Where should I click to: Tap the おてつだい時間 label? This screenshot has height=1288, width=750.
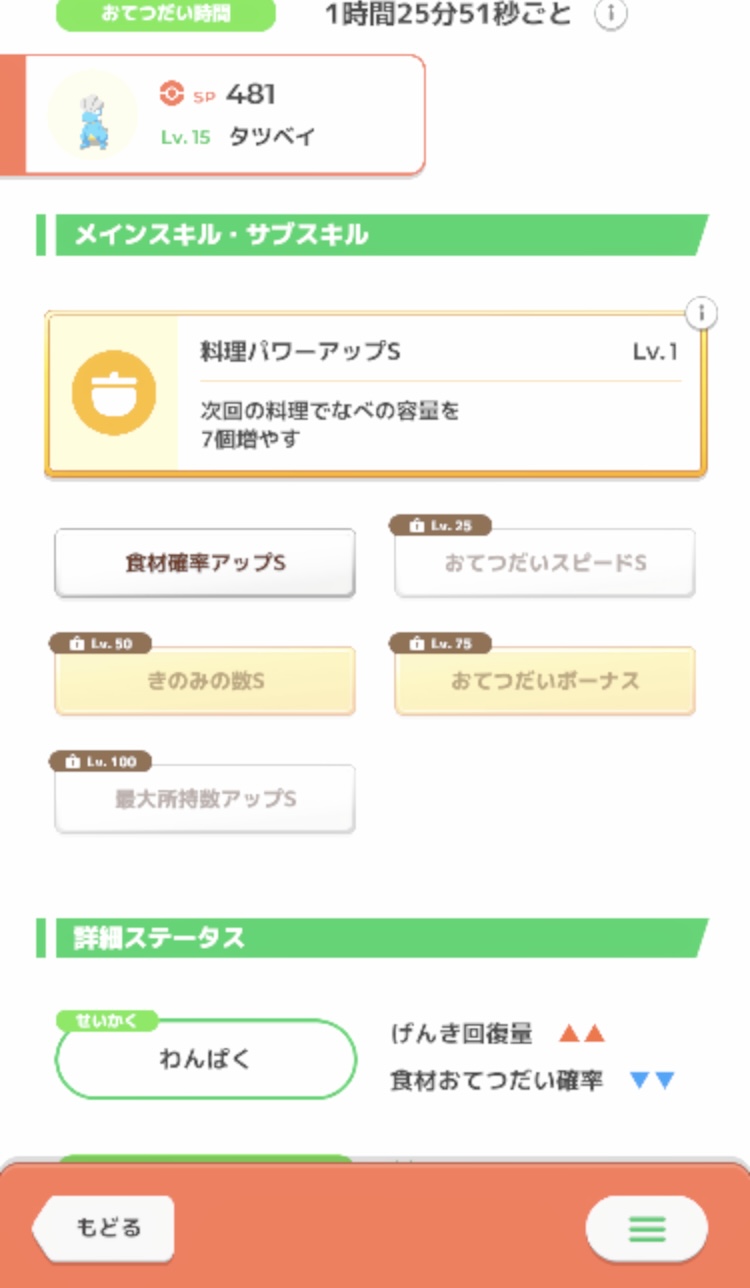pyautogui.click(x=165, y=15)
